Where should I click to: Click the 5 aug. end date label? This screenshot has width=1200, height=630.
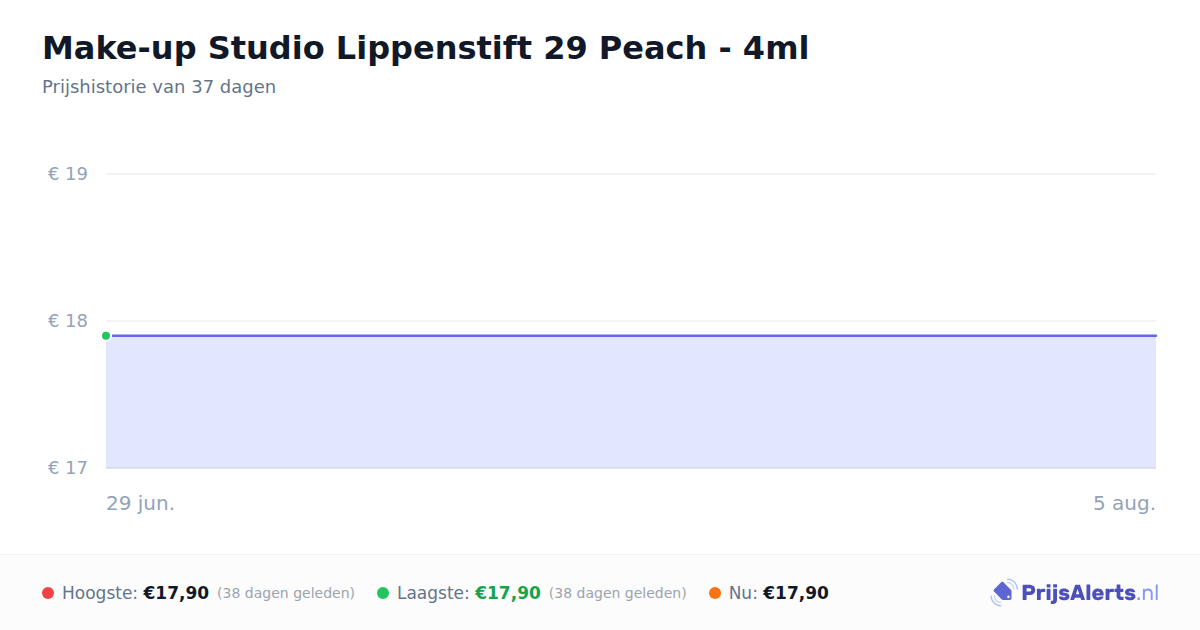tap(1124, 504)
